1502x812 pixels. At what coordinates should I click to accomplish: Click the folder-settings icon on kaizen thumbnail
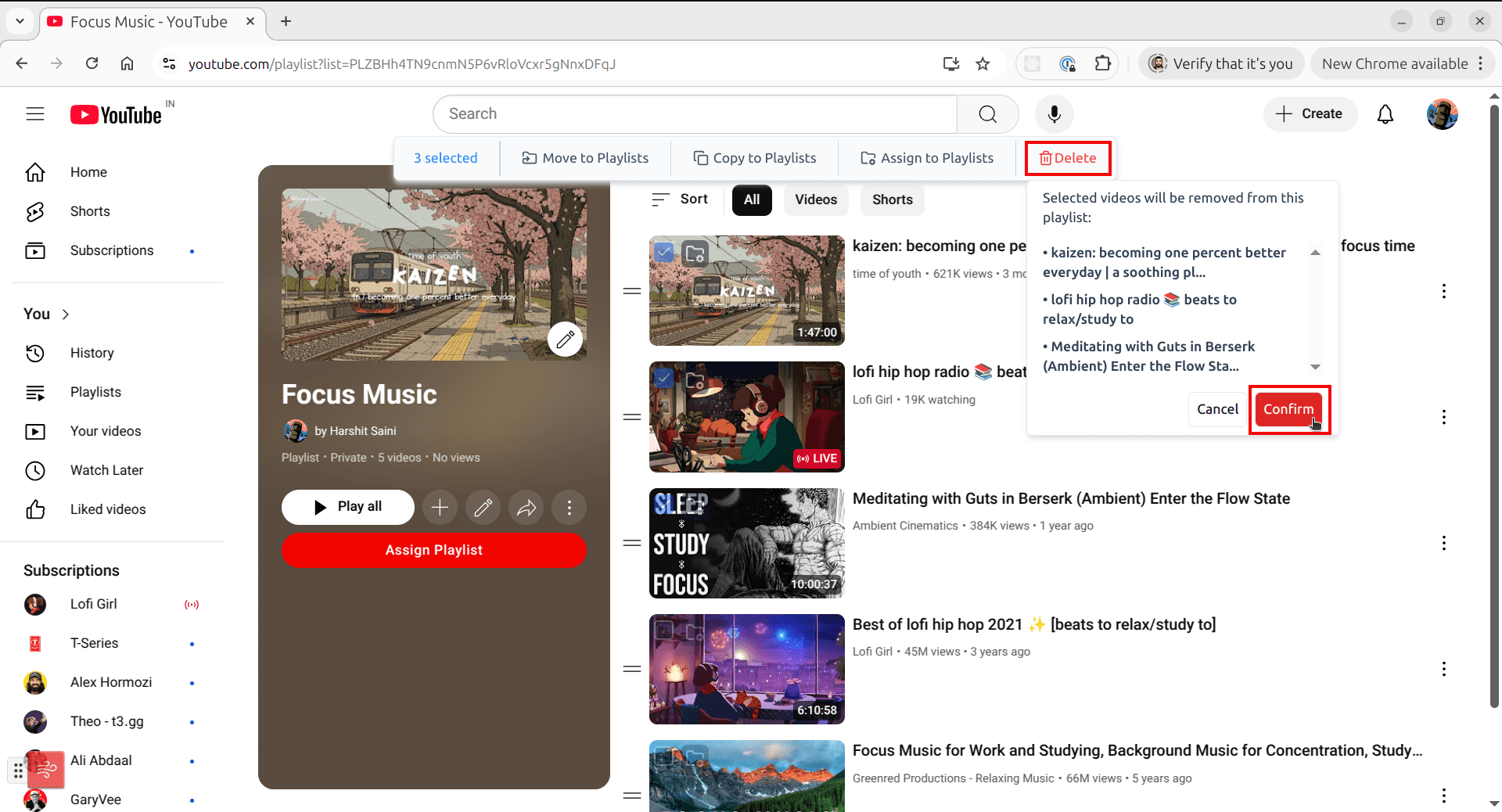click(x=695, y=253)
